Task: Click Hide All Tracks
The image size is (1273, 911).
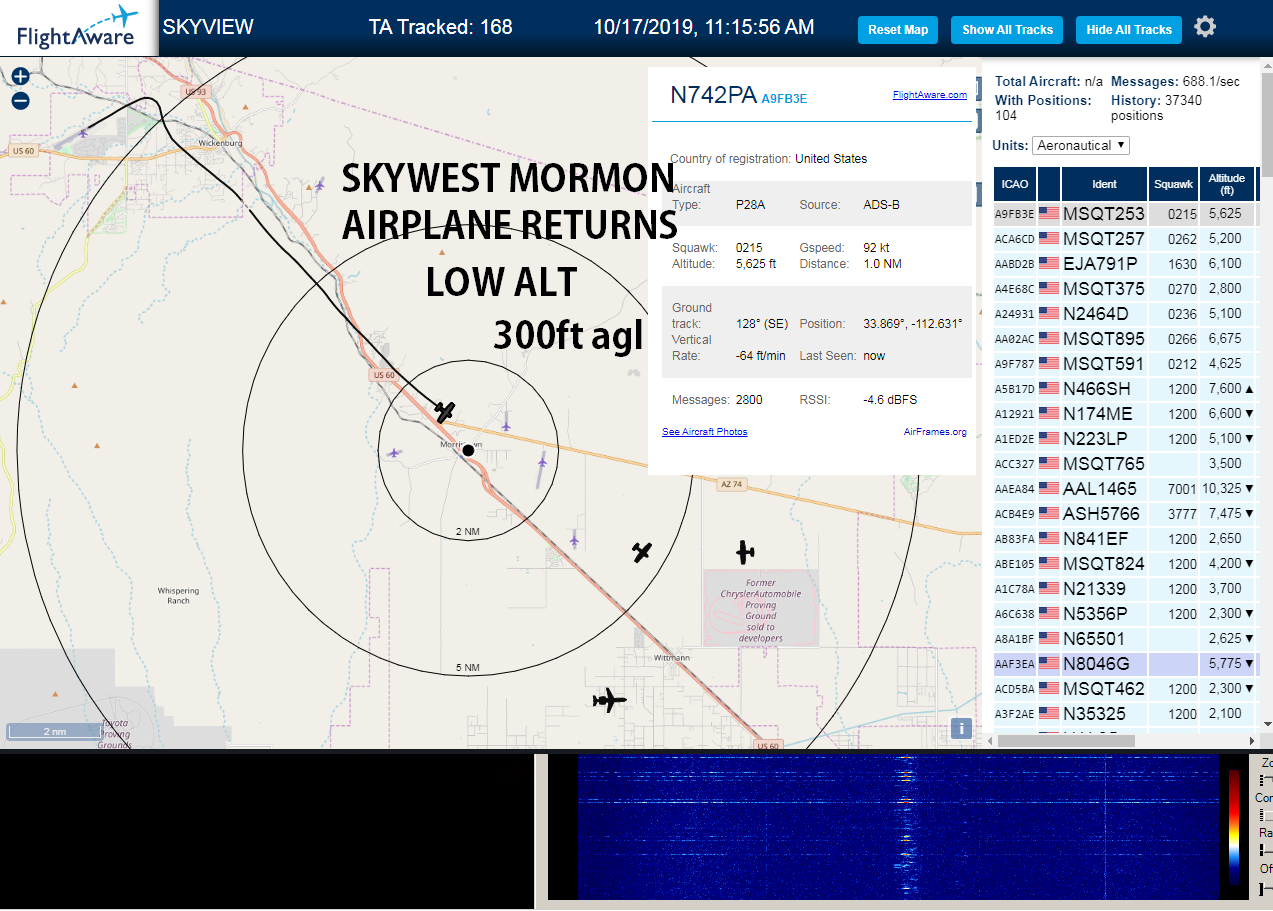Action: pyautogui.click(x=1129, y=30)
